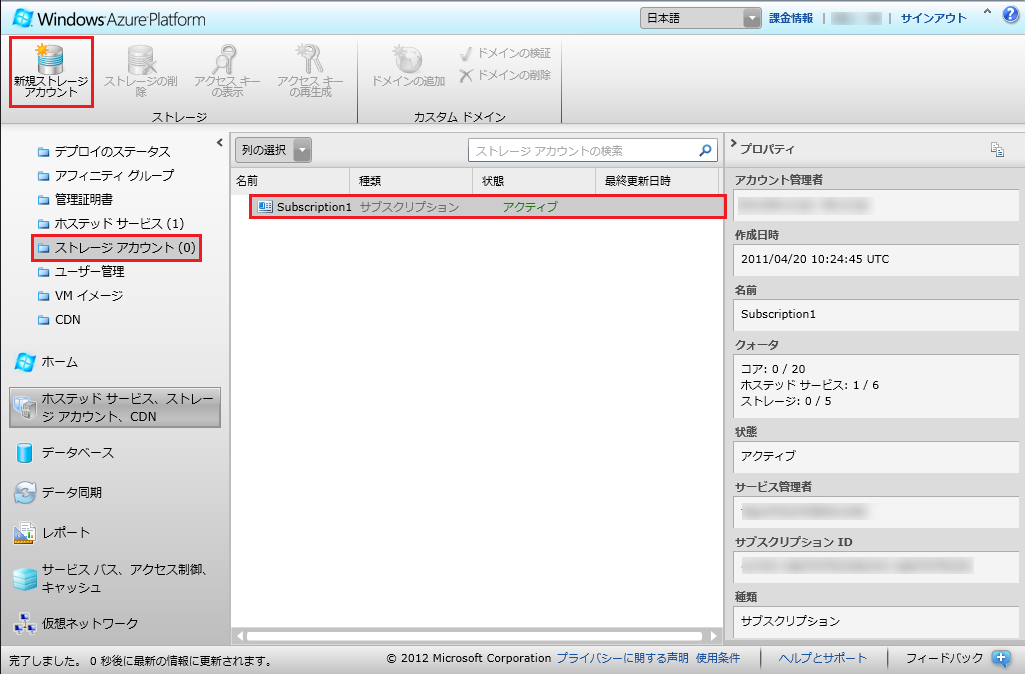The width and height of the screenshot is (1025, 674).
Task: Sort by the 名前 column header
Action: (290, 181)
